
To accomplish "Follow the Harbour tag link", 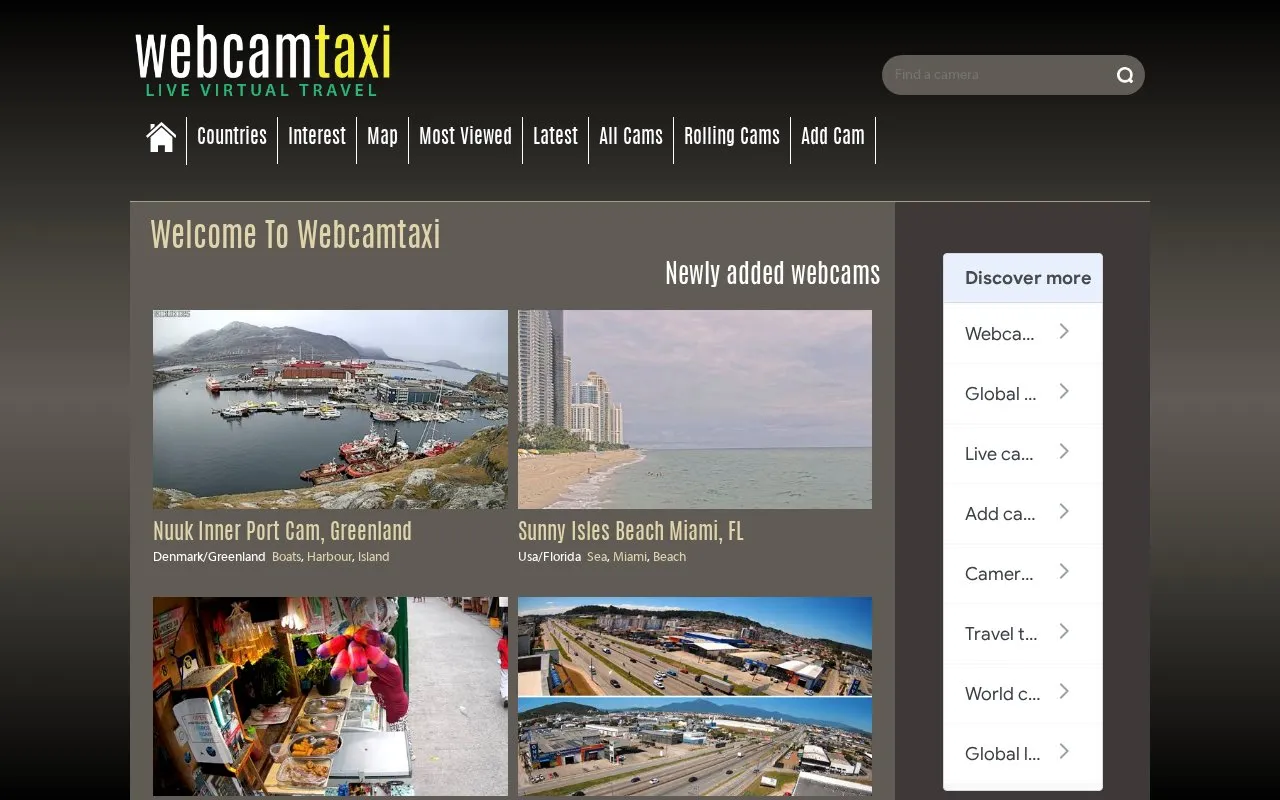I will [x=329, y=557].
